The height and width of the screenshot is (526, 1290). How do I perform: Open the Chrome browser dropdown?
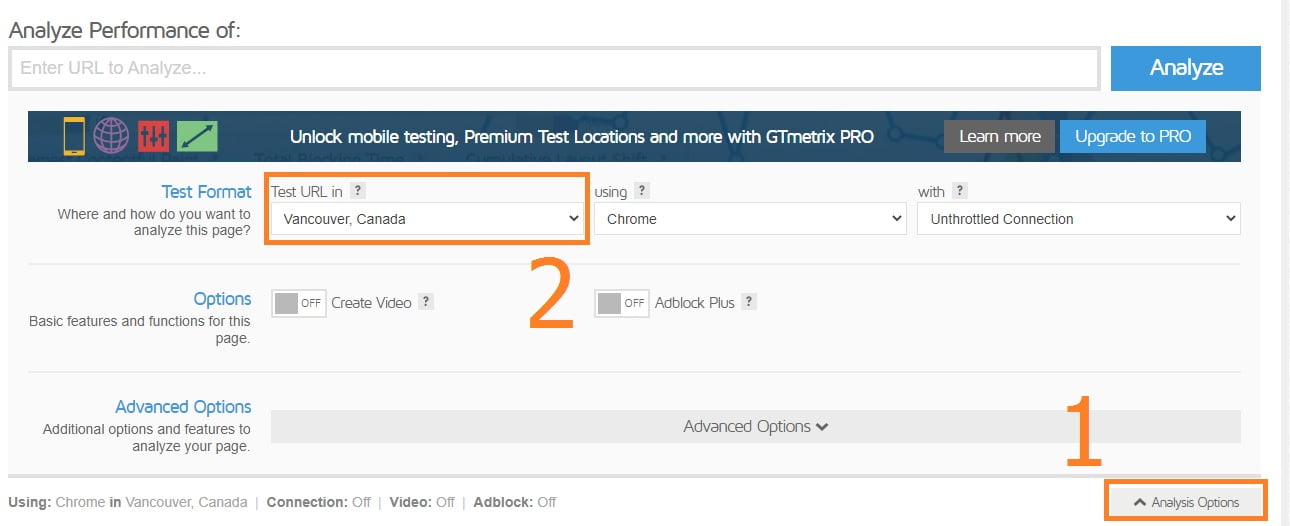750,219
